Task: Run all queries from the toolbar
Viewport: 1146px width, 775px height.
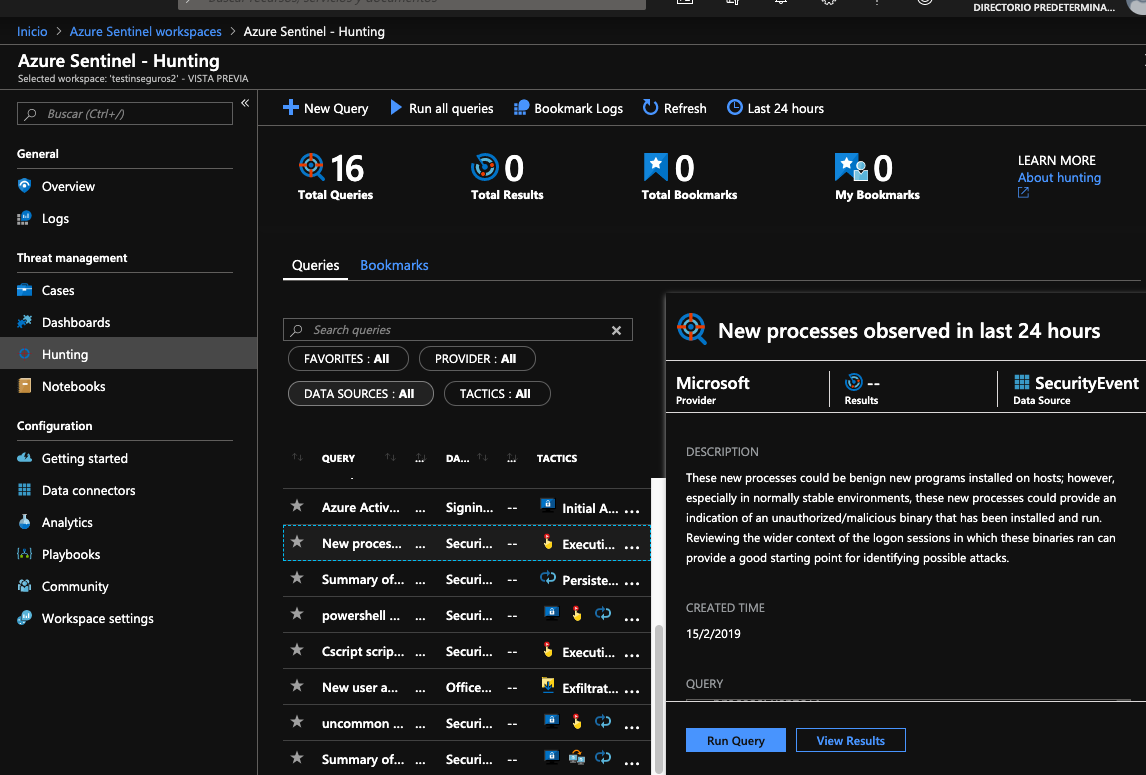Action: (x=441, y=108)
